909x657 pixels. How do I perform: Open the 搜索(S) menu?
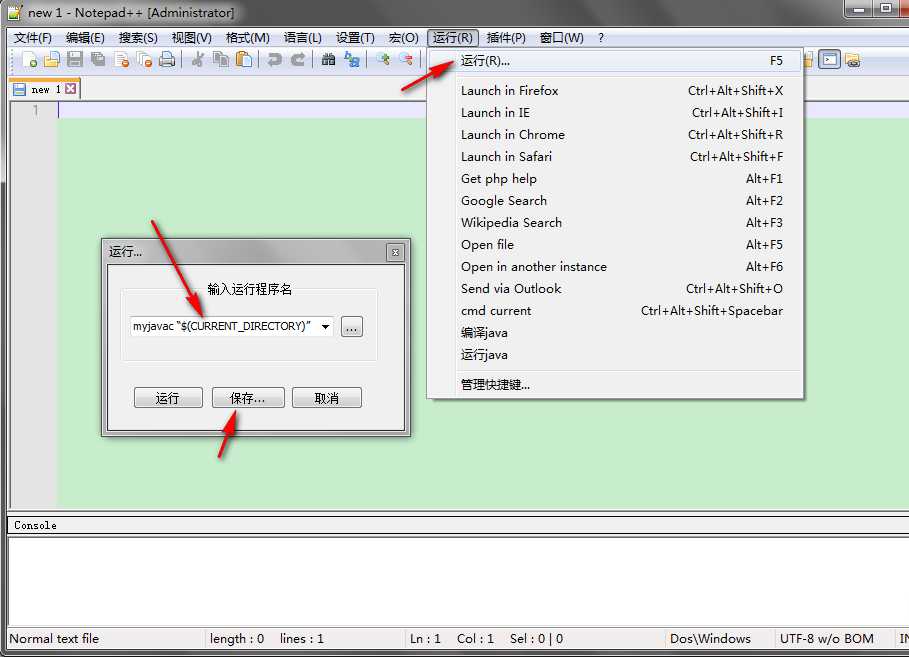pos(138,38)
